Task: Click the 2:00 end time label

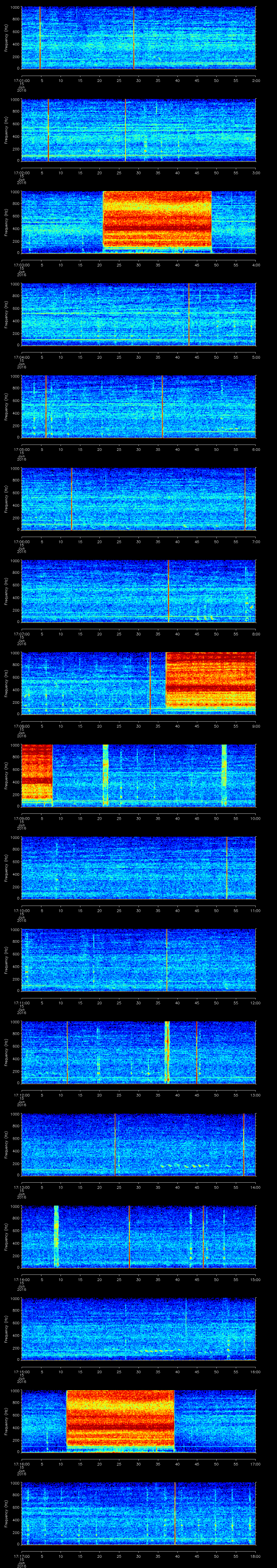Action: 256,80
